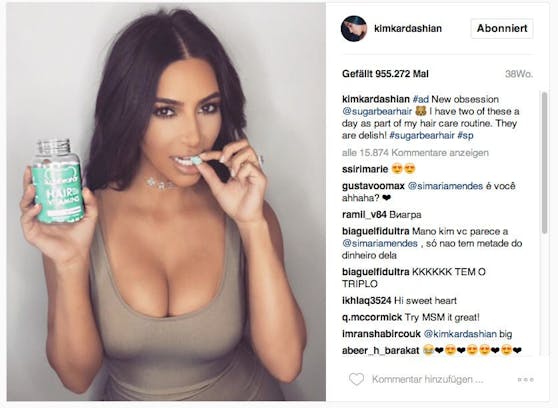Click the @simariamendes mention in gustavoomax comment
This screenshot has width=558, height=408.
click(445, 186)
